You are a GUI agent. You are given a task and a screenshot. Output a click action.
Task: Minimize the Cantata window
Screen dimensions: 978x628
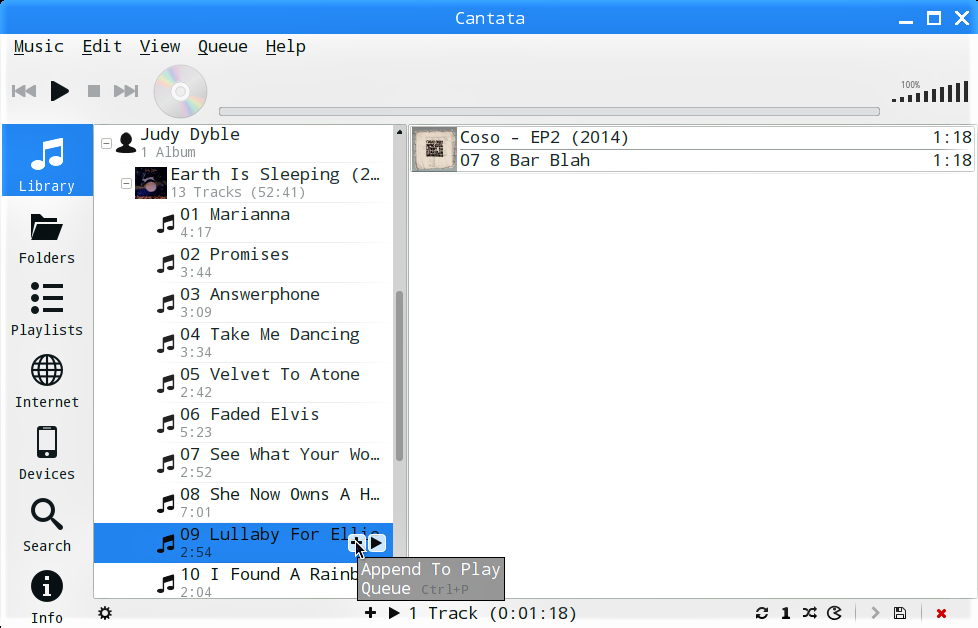(x=906, y=19)
